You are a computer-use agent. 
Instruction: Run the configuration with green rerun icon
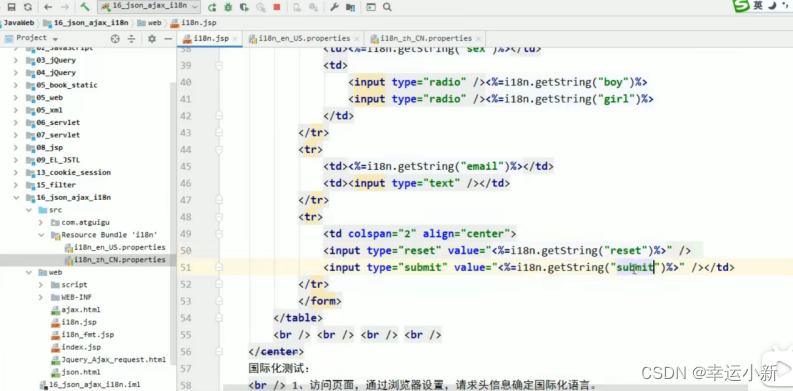(212, 7)
